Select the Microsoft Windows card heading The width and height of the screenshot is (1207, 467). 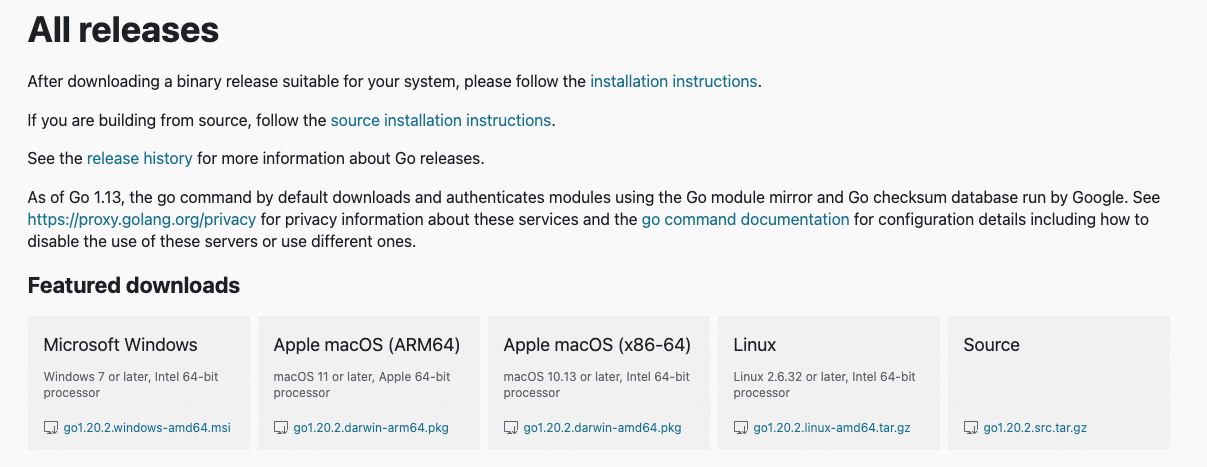click(121, 345)
